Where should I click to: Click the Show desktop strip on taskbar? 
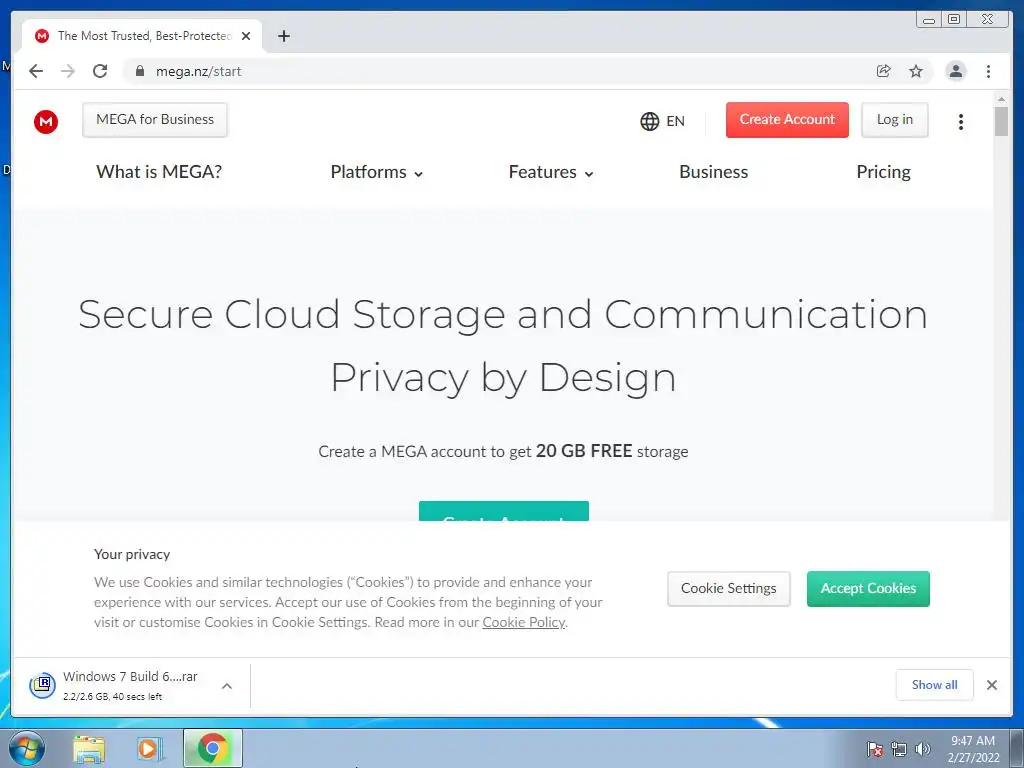[x=1017, y=748]
